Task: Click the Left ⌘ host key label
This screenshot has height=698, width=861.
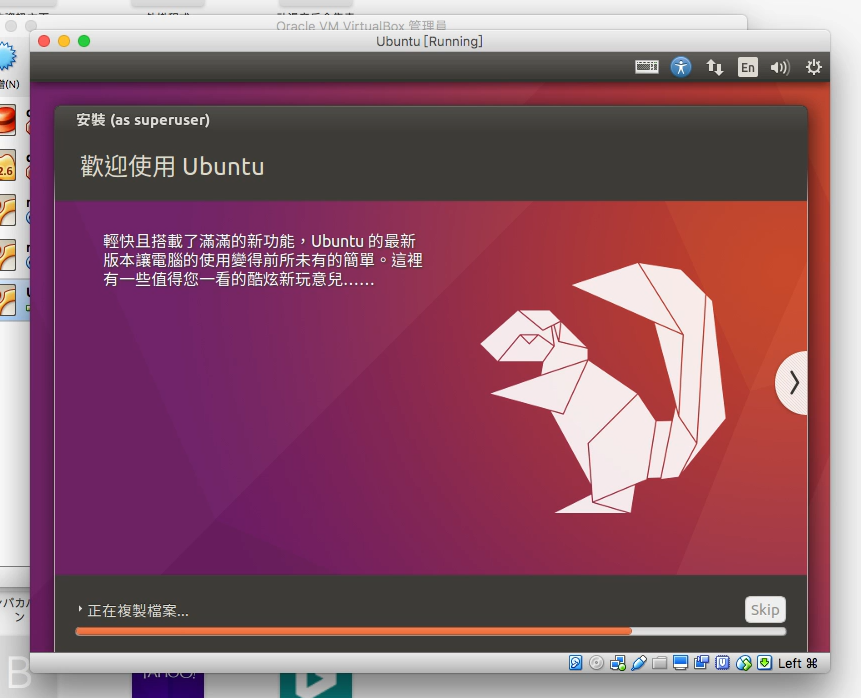Action: click(797, 663)
